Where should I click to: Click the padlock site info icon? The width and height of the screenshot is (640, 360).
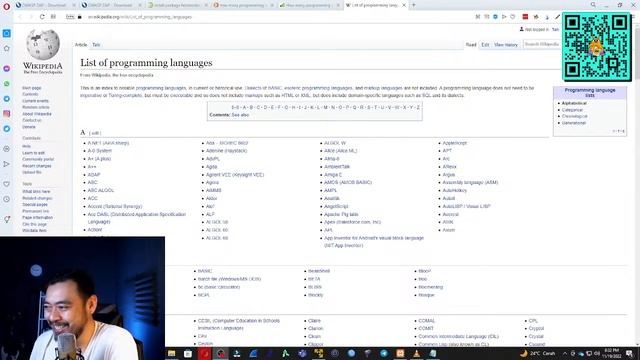pyautogui.click(x=80, y=17)
